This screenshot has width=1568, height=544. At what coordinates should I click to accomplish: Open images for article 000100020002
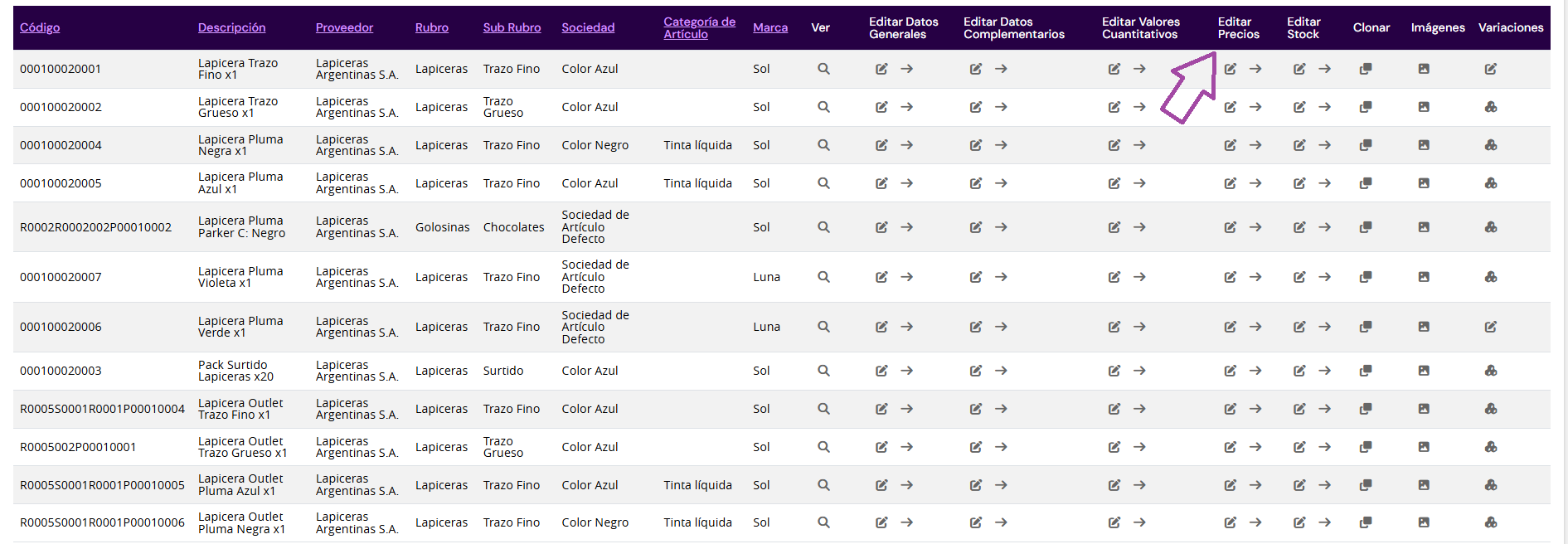pyautogui.click(x=1424, y=107)
